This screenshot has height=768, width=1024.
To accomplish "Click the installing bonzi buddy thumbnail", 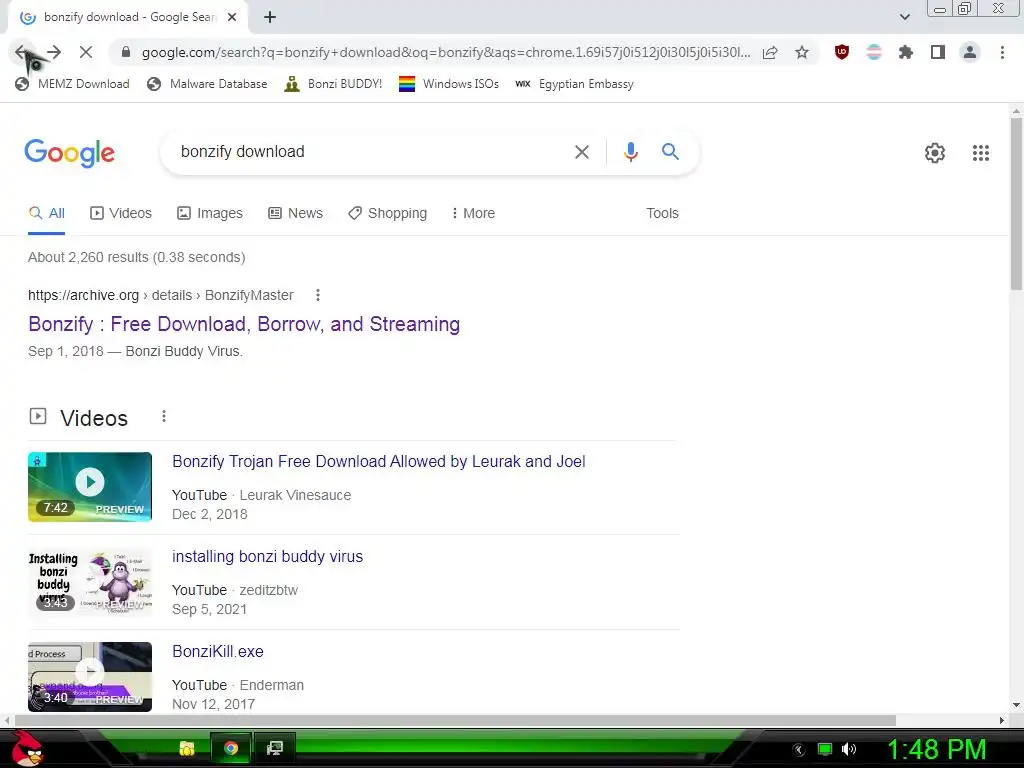I will pos(90,582).
